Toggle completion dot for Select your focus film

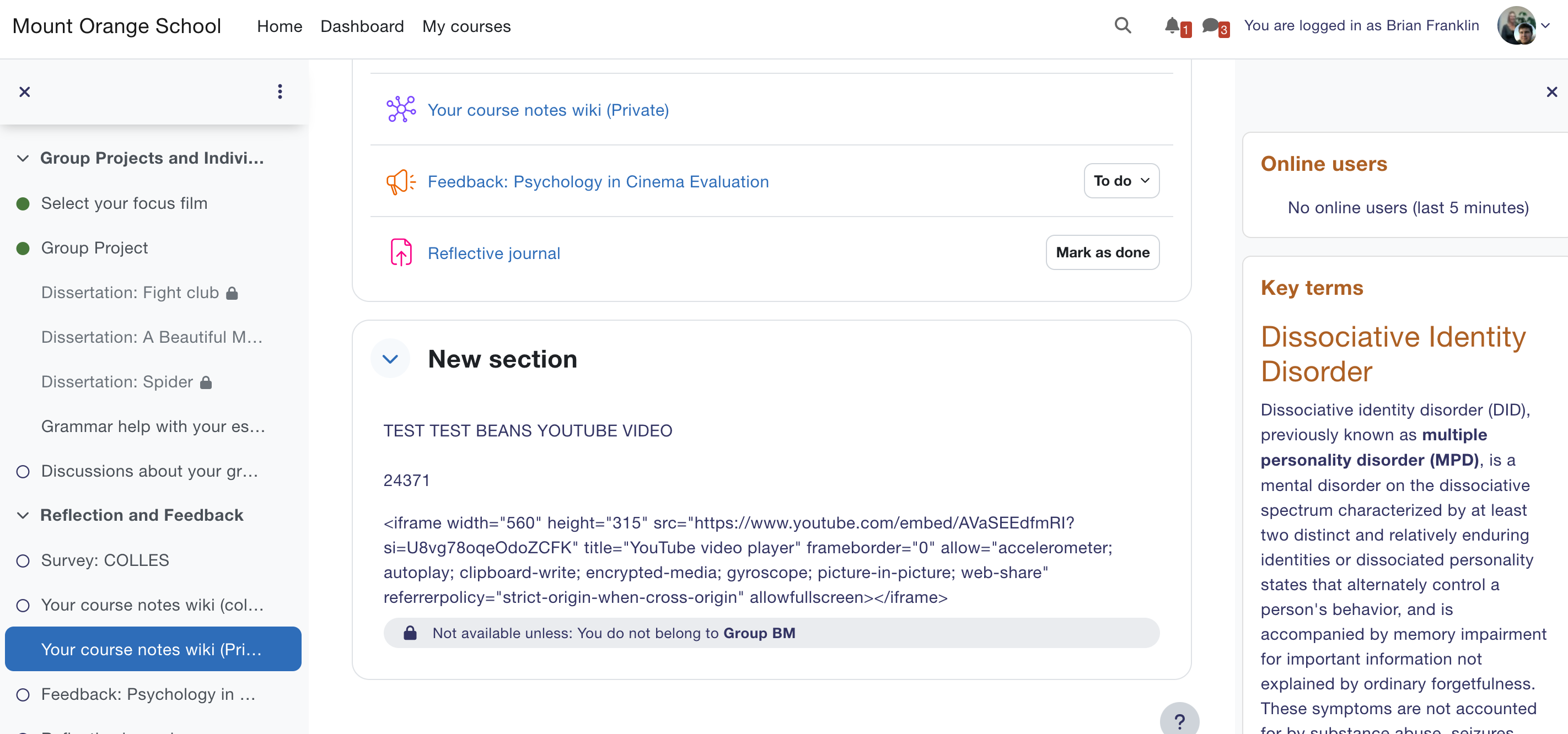click(x=23, y=204)
